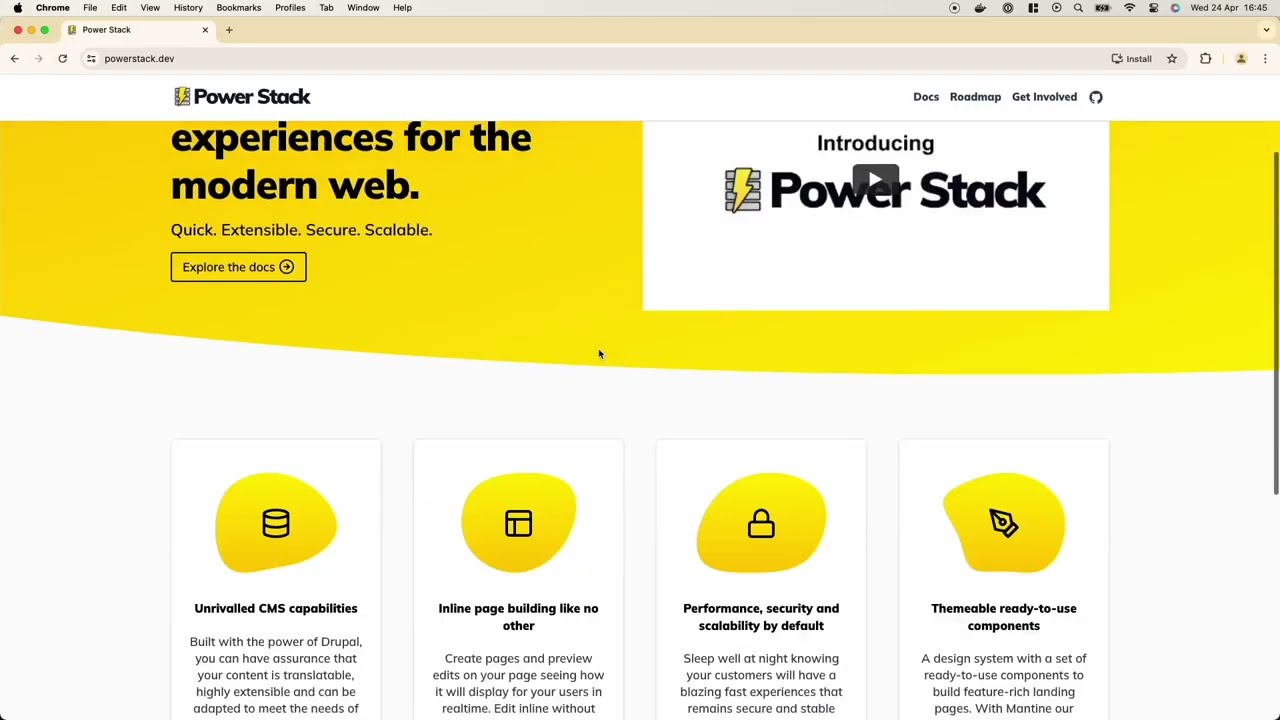This screenshot has width=1280, height=720.
Task: Go back with the browser back arrow
Action: 15,59
